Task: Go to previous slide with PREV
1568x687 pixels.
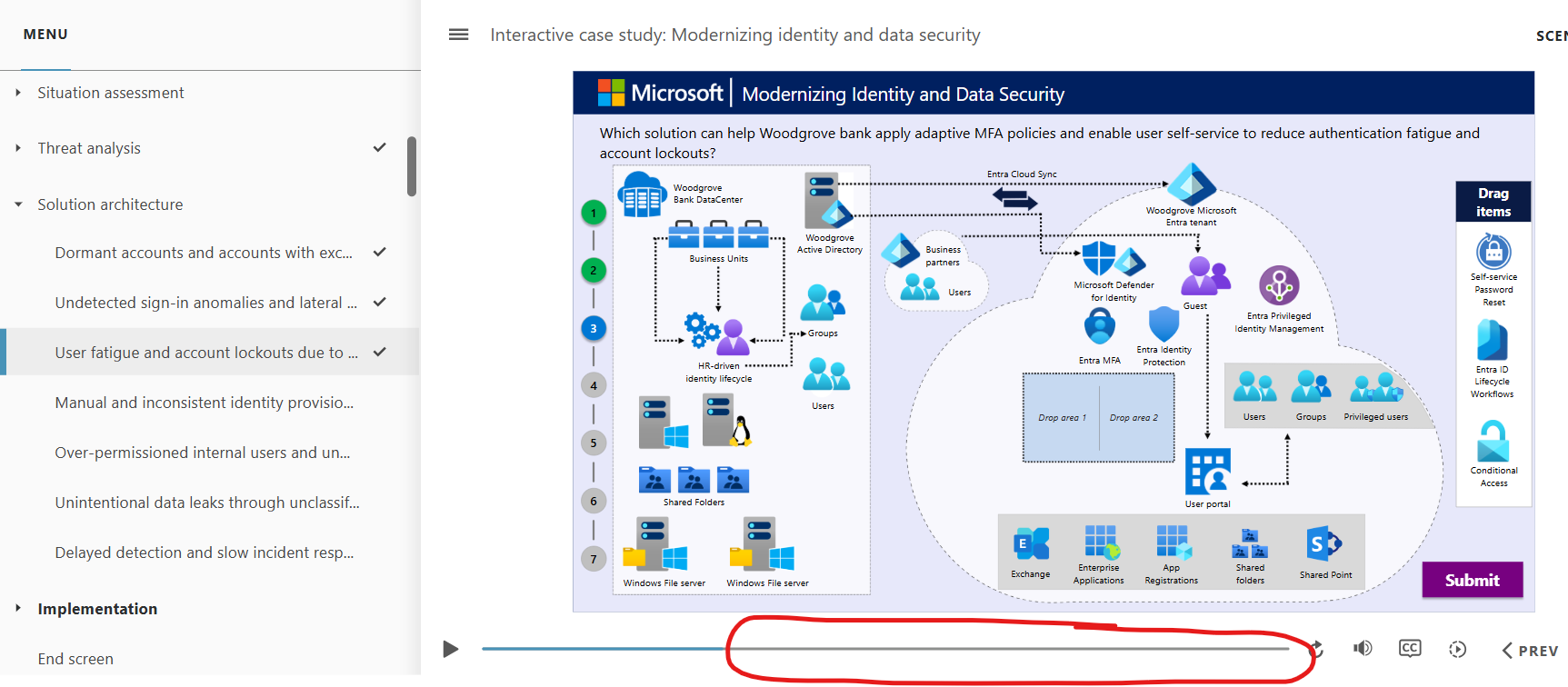Action: (x=1530, y=650)
